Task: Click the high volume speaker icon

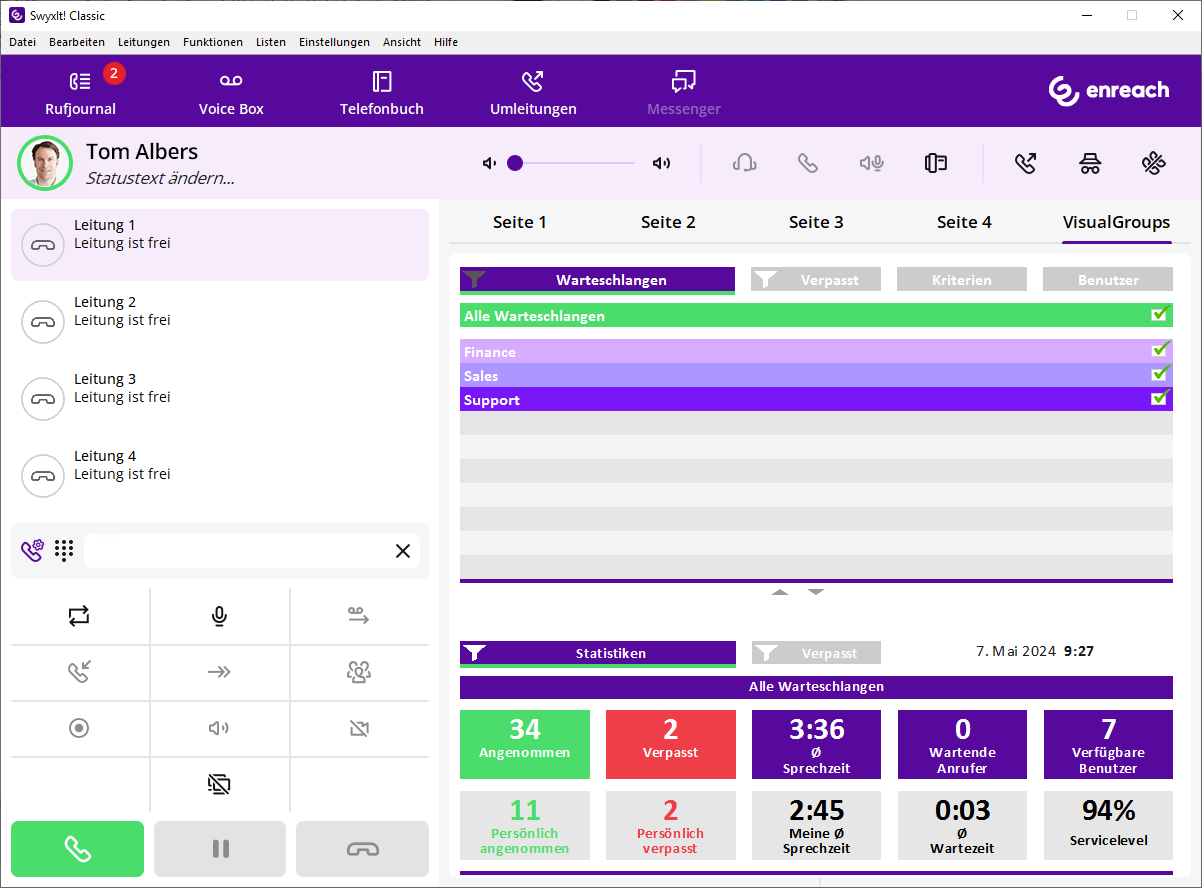Action: point(661,163)
